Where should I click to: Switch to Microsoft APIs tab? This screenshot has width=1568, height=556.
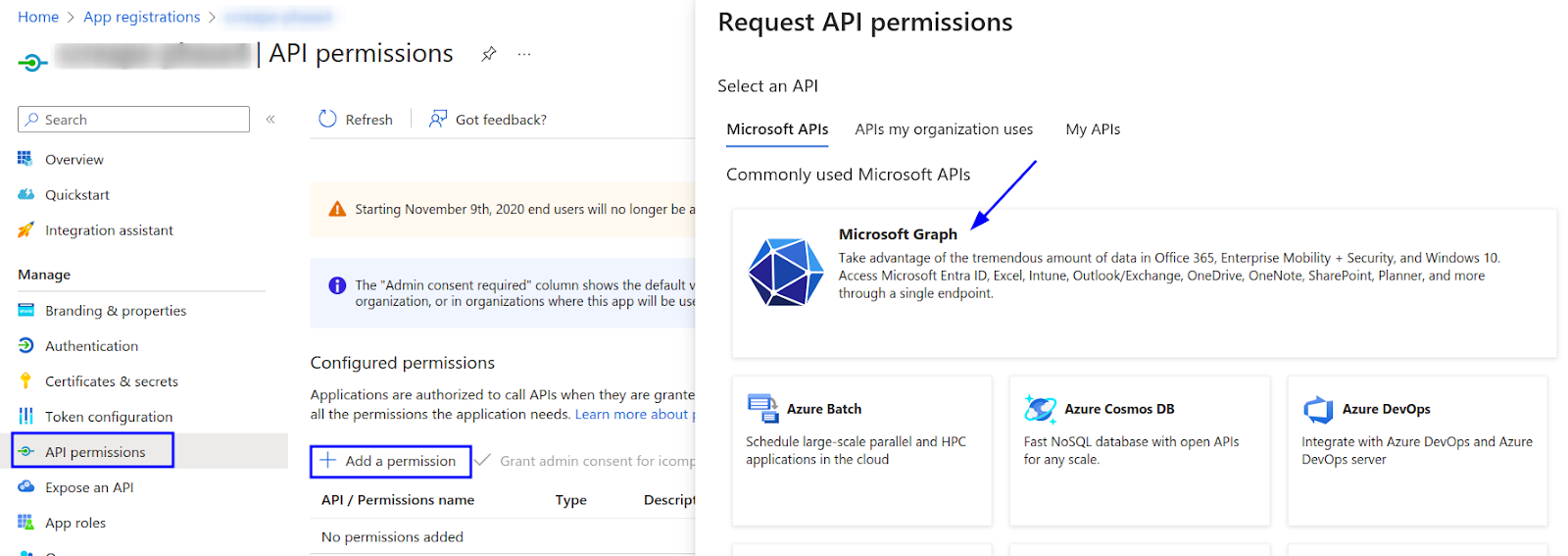(777, 129)
